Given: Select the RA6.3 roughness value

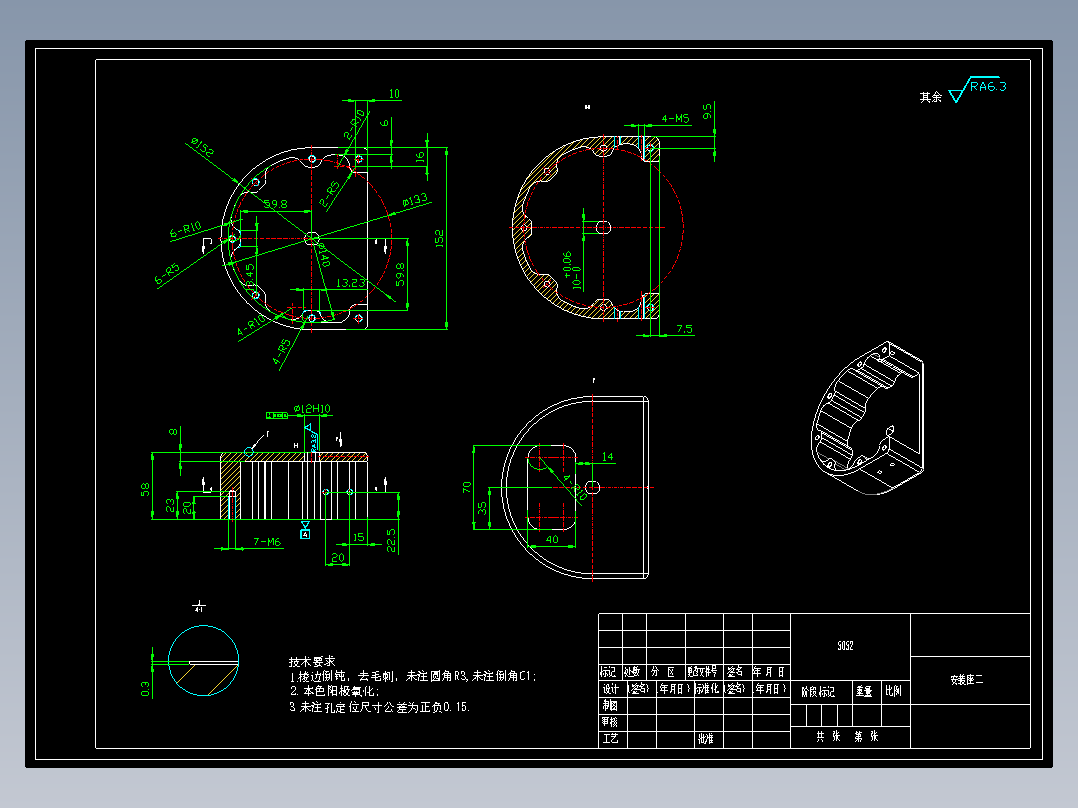Looking at the screenshot, I should 988,86.
